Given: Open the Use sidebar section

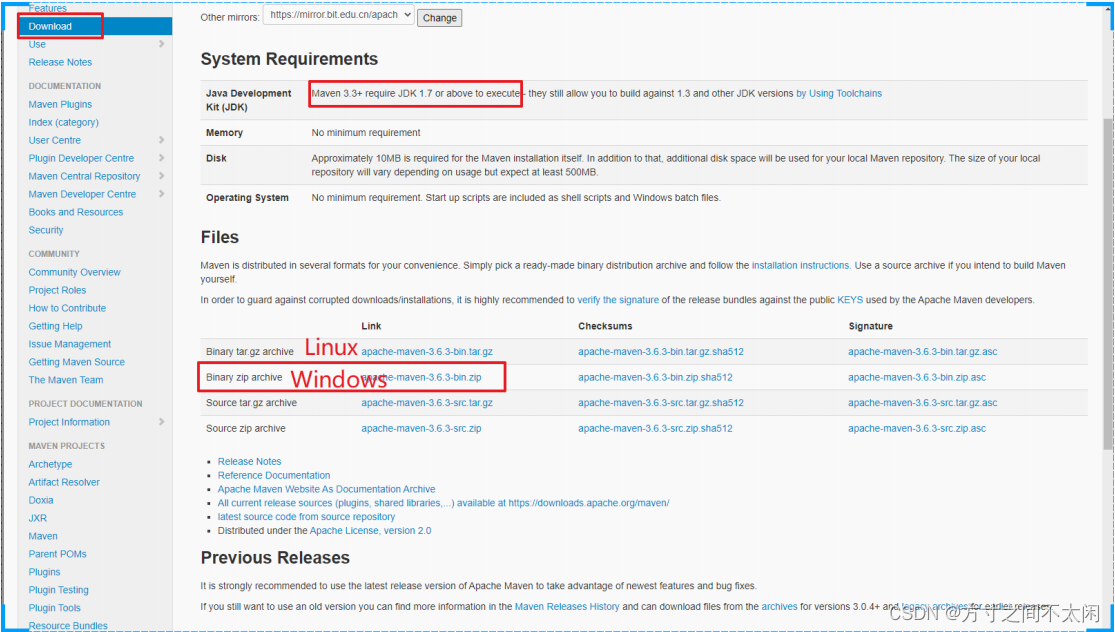Looking at the screenshot, I should pyautogui.click(x=37, y=44).
